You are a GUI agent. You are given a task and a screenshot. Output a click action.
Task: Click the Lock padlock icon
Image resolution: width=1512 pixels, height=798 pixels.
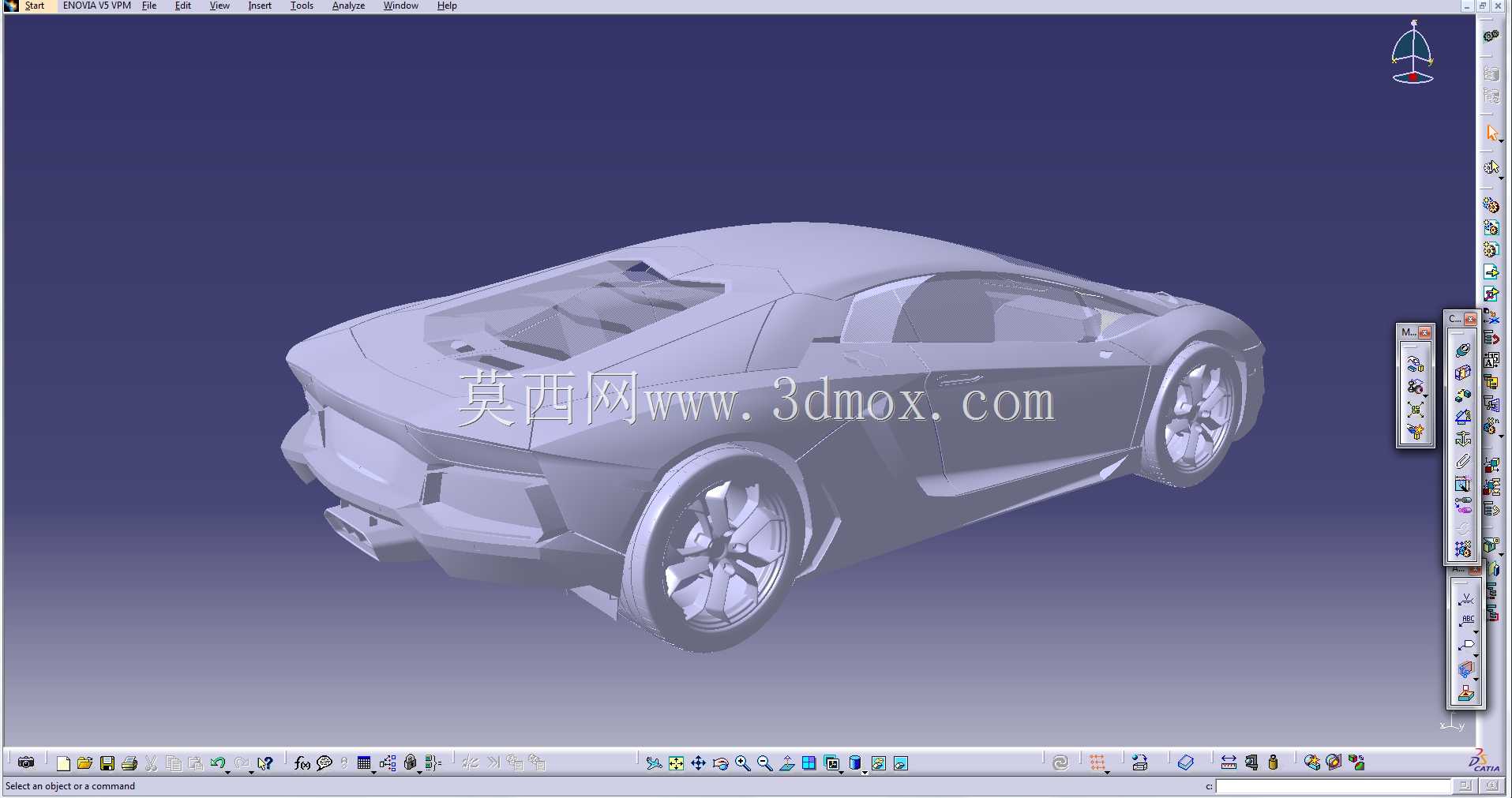pyautogui.click(x=410, y=762)
